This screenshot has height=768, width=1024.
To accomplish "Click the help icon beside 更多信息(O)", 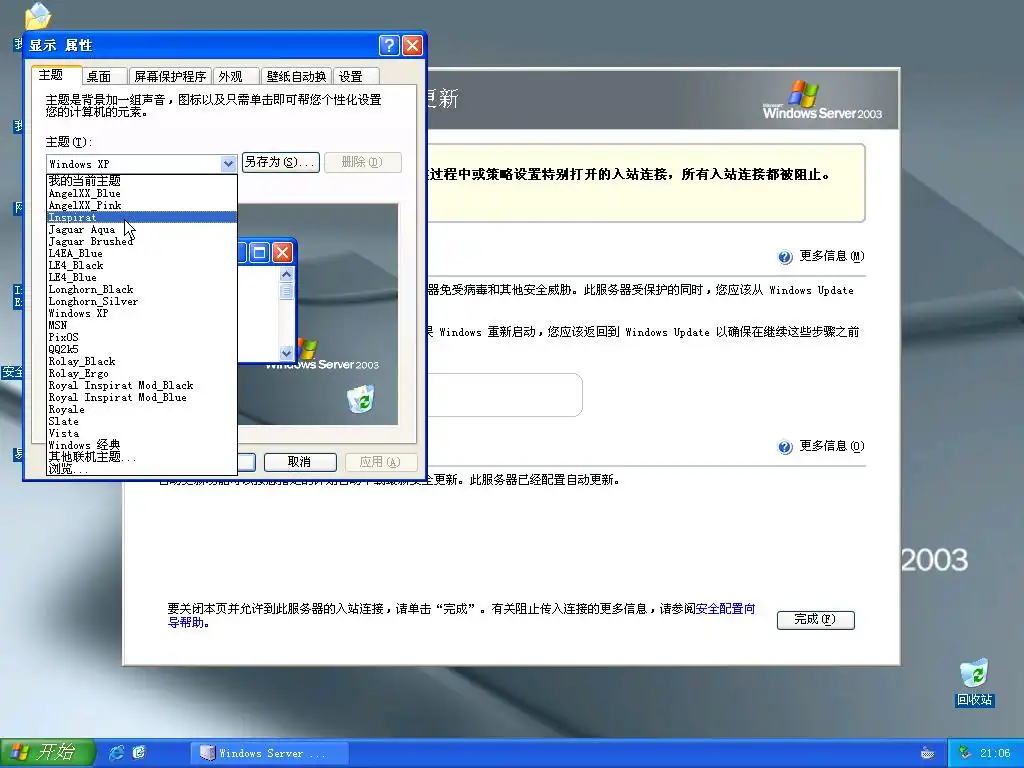I will pyautogui.click(x=785, y=447).
